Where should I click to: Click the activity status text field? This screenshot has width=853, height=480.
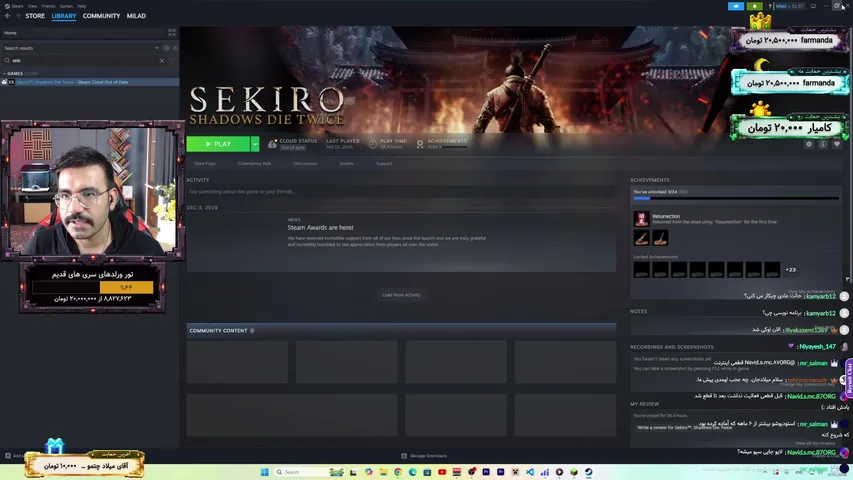[x=401, y=192]
